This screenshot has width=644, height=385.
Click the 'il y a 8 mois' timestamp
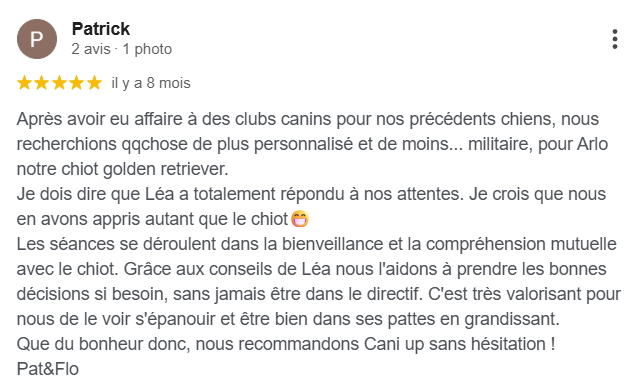tap(151, 83)
